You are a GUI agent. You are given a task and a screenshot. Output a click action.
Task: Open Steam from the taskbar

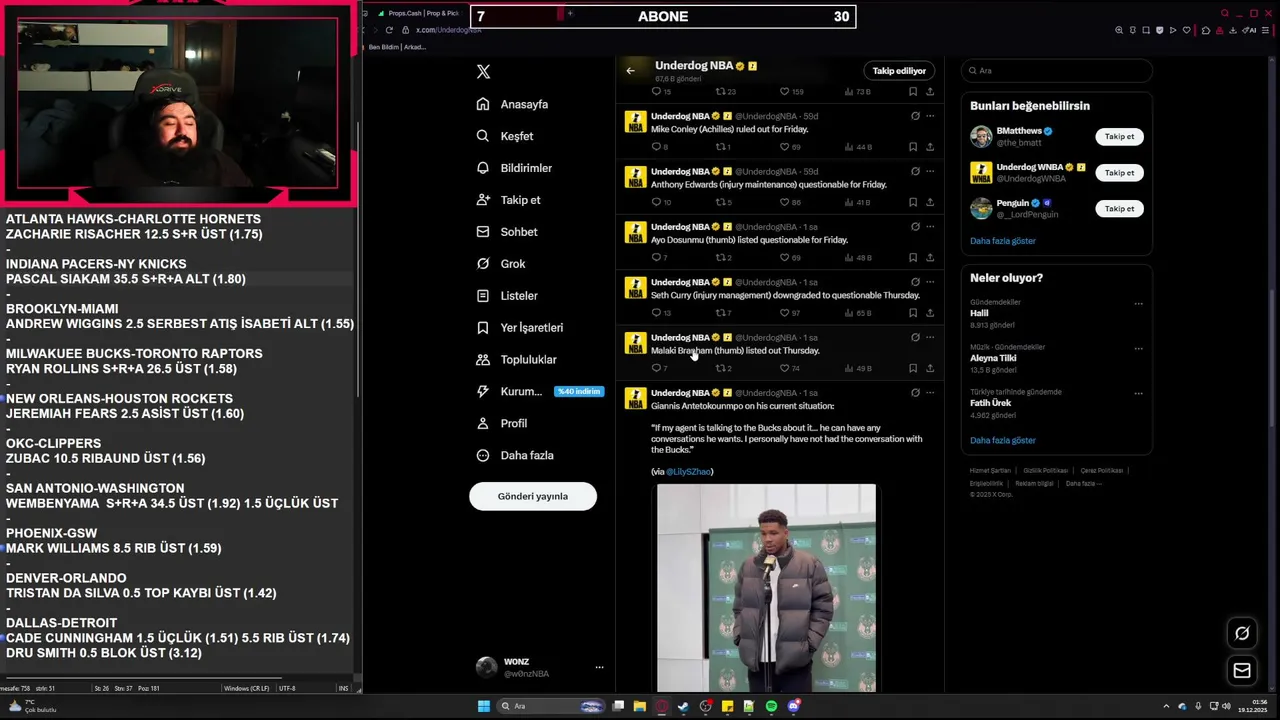683,706
